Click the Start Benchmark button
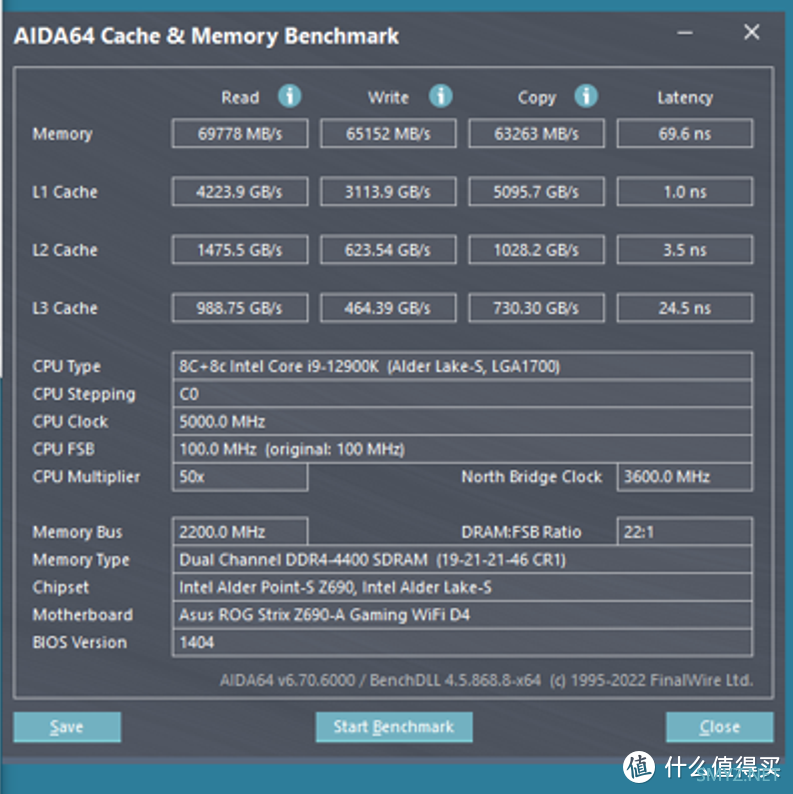 pyautogui.click(x=394, y=727)
